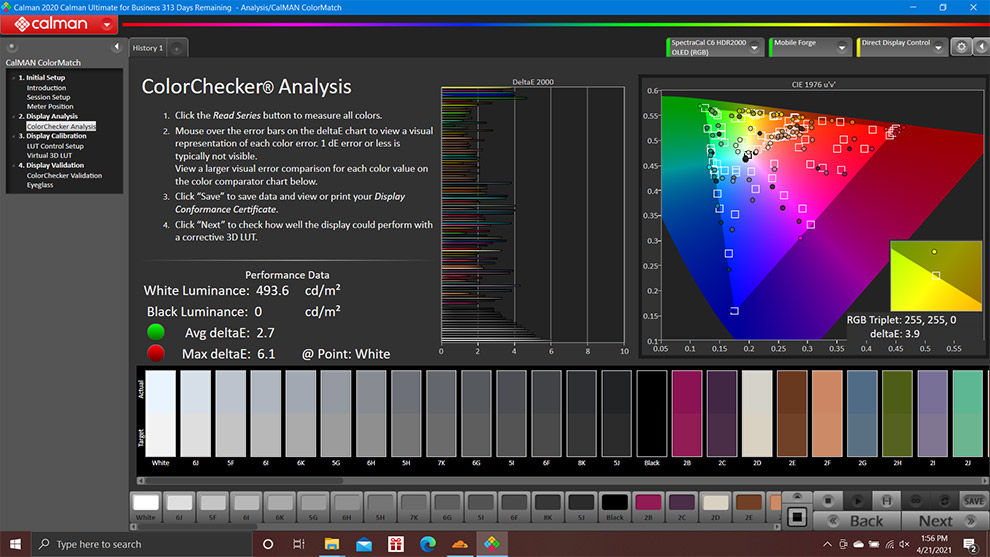Click the 2F peach comparator patch
This screenshot has width=990, height=557.
tap(827, 413)
